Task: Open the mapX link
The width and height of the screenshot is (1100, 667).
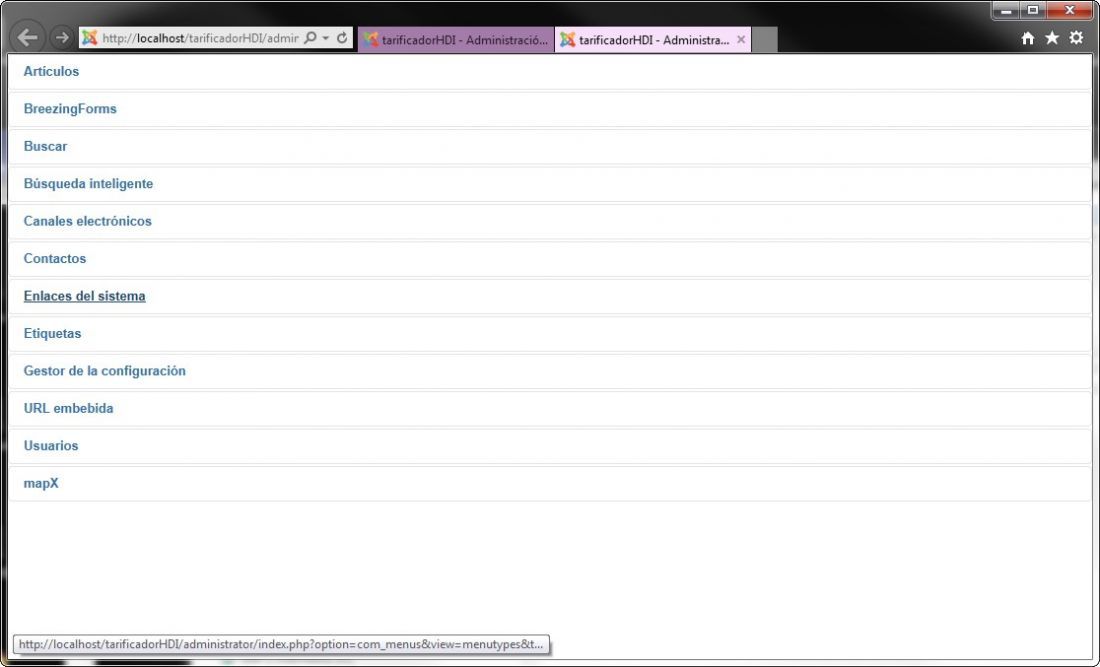Action: click(41, 483)
